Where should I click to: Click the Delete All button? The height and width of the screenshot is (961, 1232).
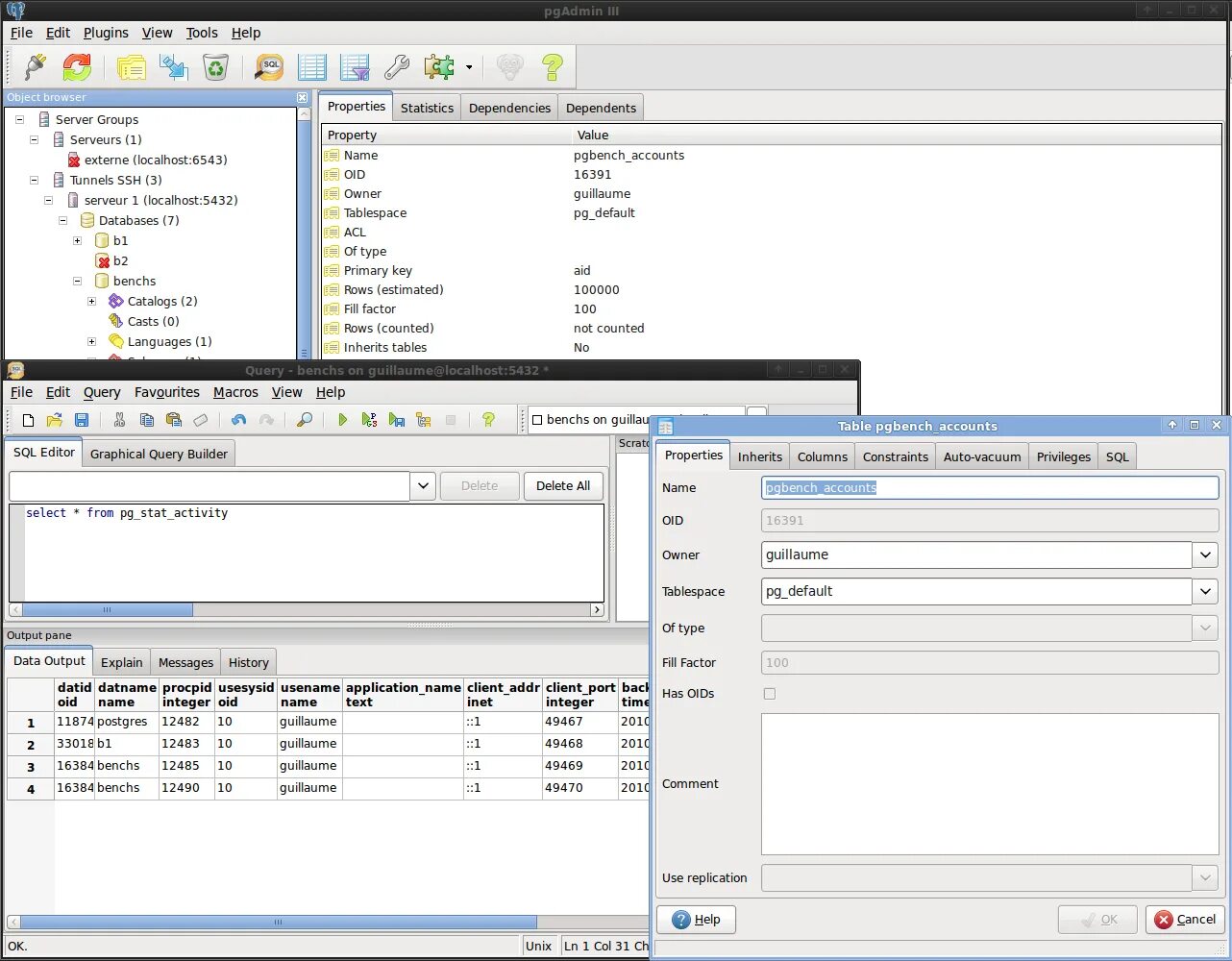(x=563, y=486)
